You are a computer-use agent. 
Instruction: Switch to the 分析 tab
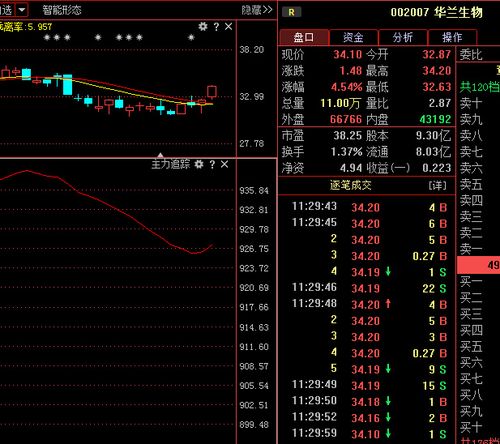click(x=403, y=37)
